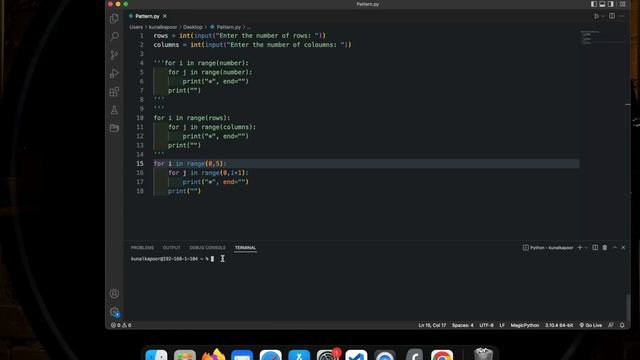Open Firefox in the Dock
640x360 pixels.
(x=213, y=355)
